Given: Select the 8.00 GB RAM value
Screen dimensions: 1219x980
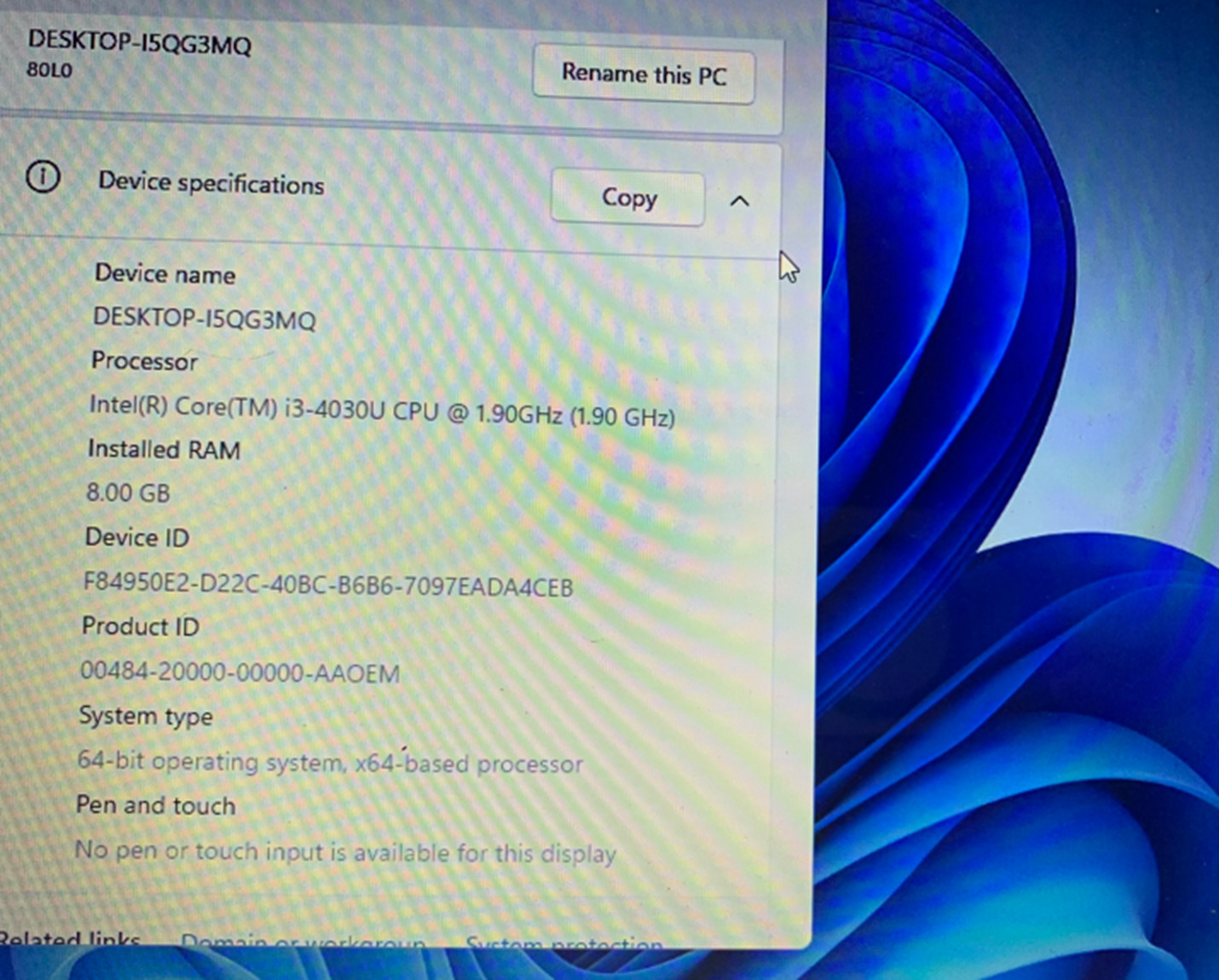Looking at the screenshot, I should (129, 493).
